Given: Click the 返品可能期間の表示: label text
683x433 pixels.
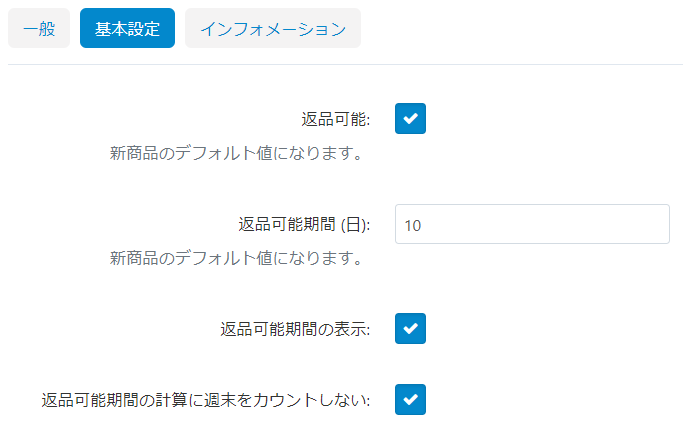Looking at the screenshot, I should point(295,329).
